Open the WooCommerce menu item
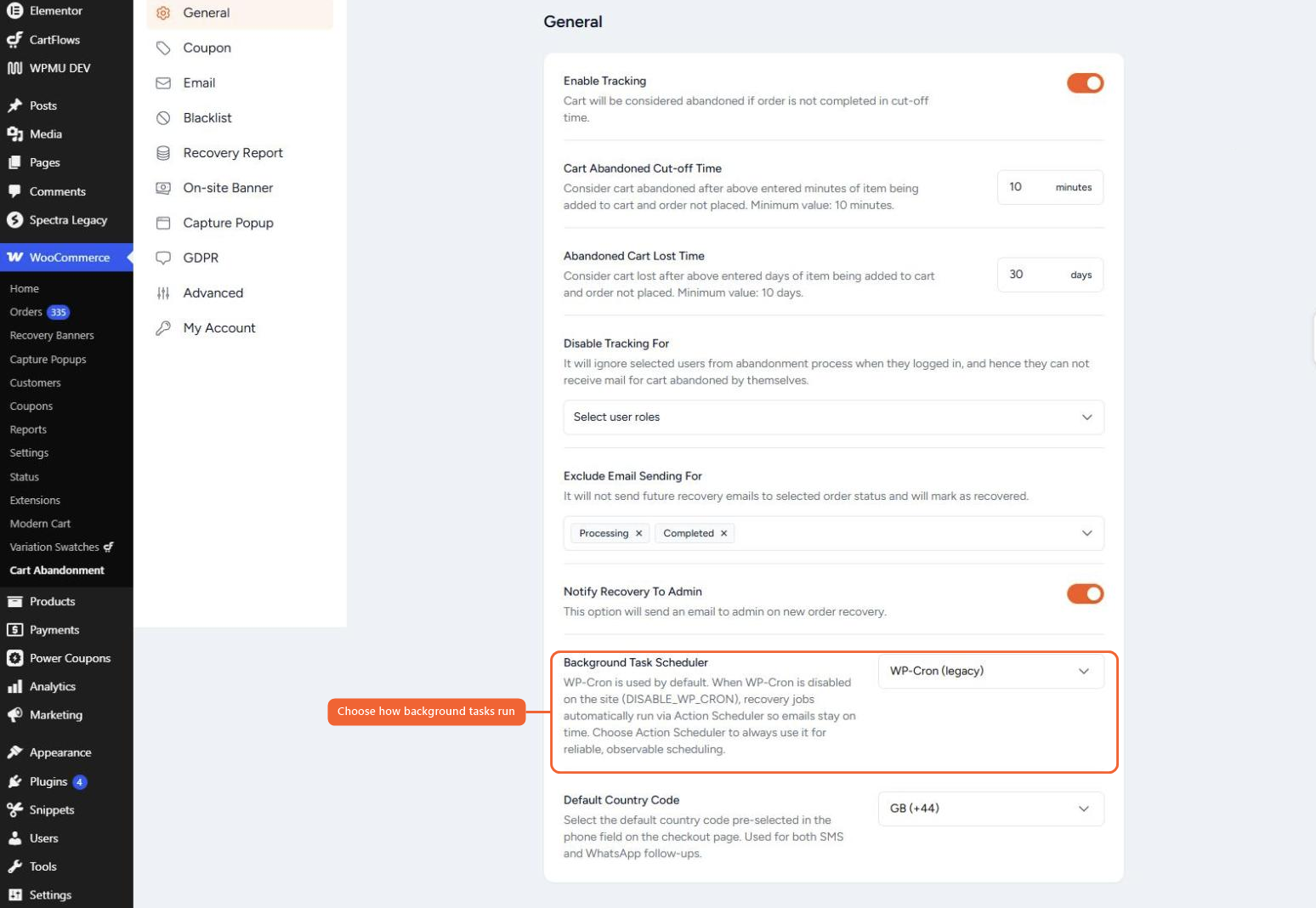Image resolution: width=1316 pixels, height=908 pixels. tap(66, 257)
